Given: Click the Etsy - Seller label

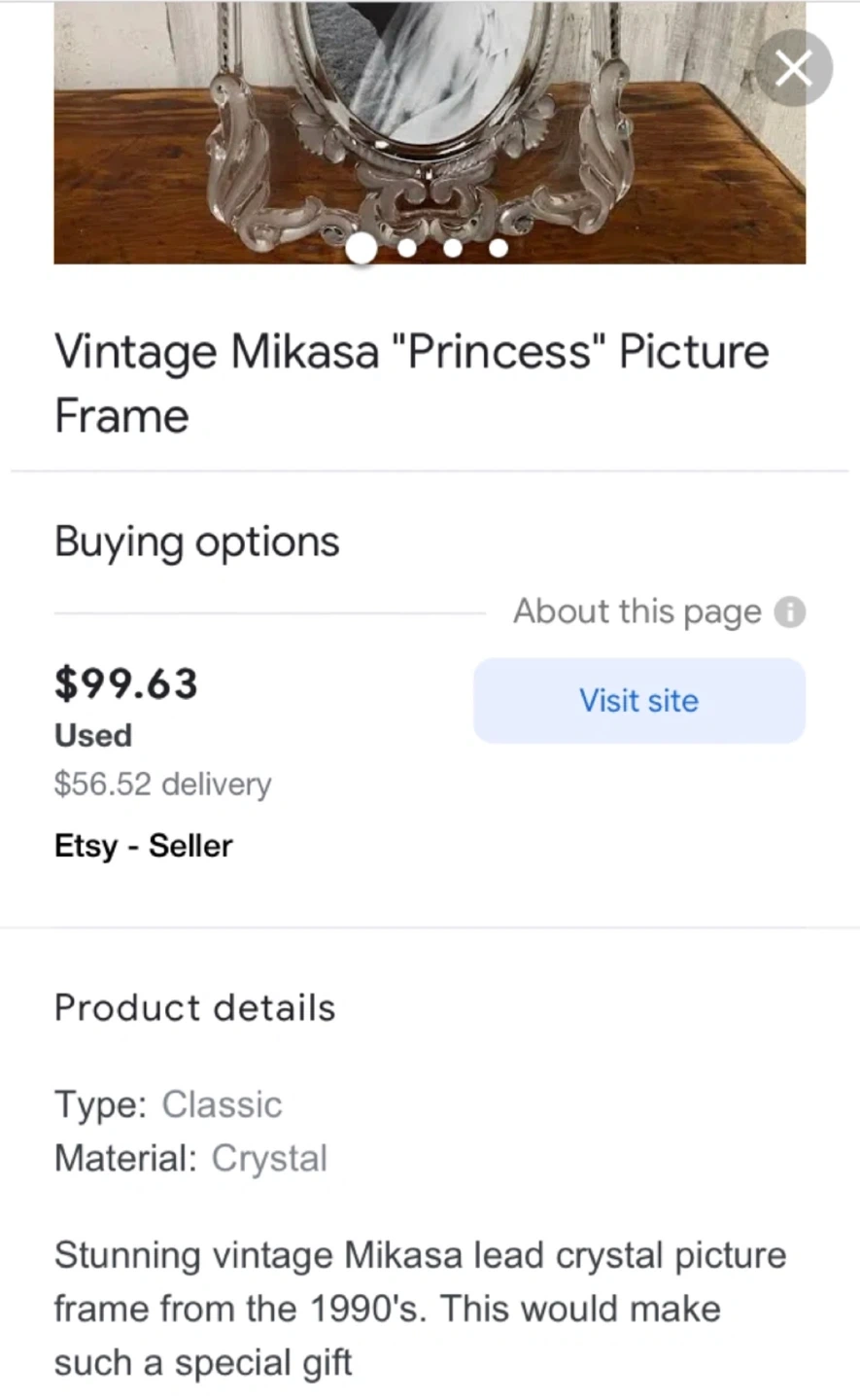Looking at the screenshot, I should (x=144, y=846).
